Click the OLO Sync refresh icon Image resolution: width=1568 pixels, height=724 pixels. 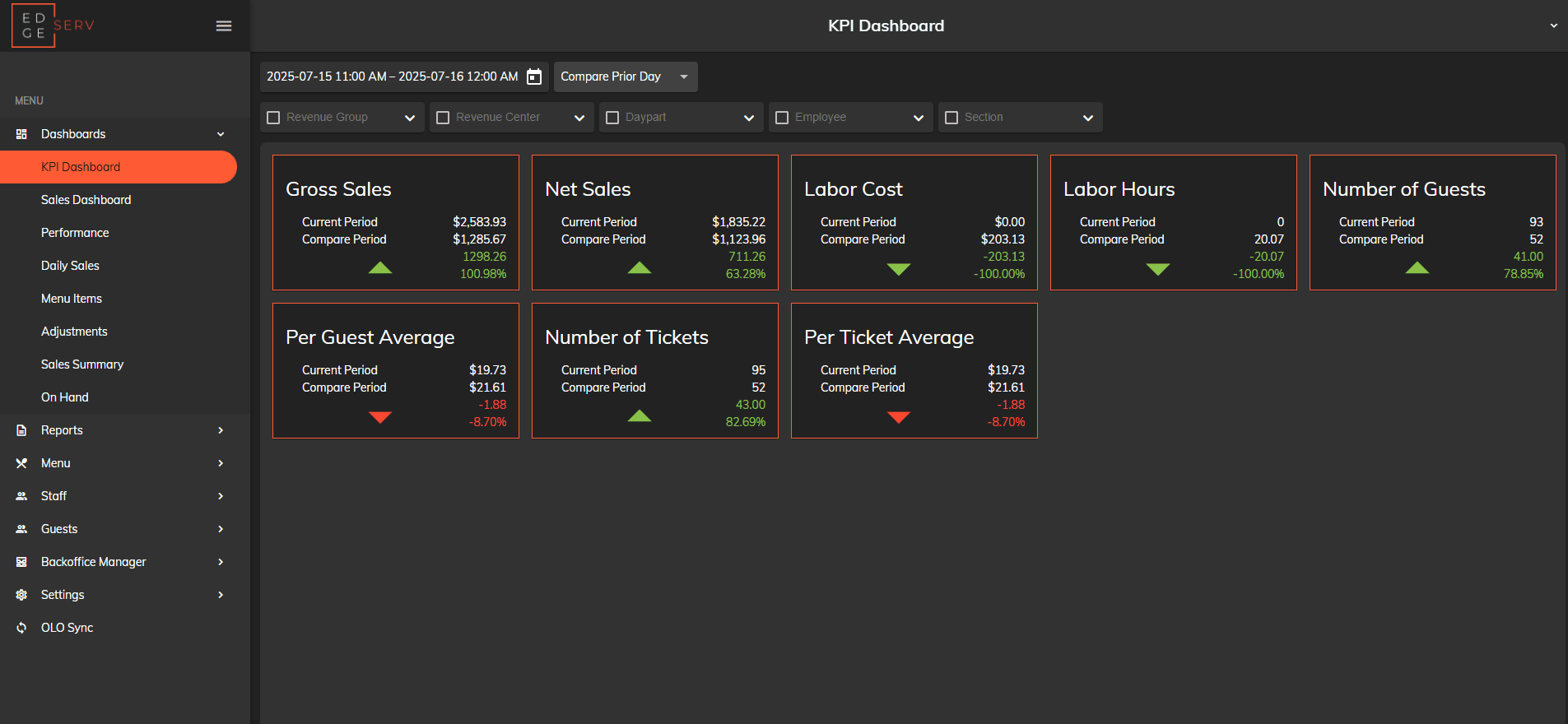[x=21, y=628]
